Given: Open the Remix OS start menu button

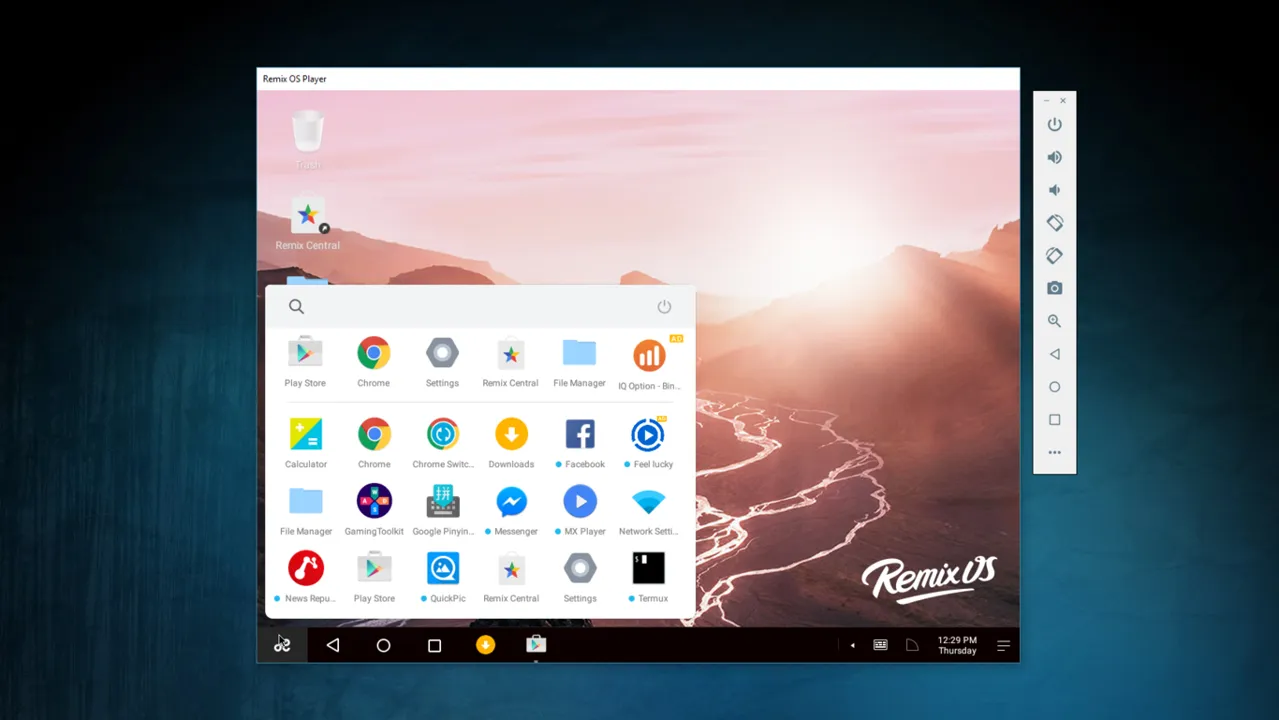Looking at the screenshot, I should (282, 645).
